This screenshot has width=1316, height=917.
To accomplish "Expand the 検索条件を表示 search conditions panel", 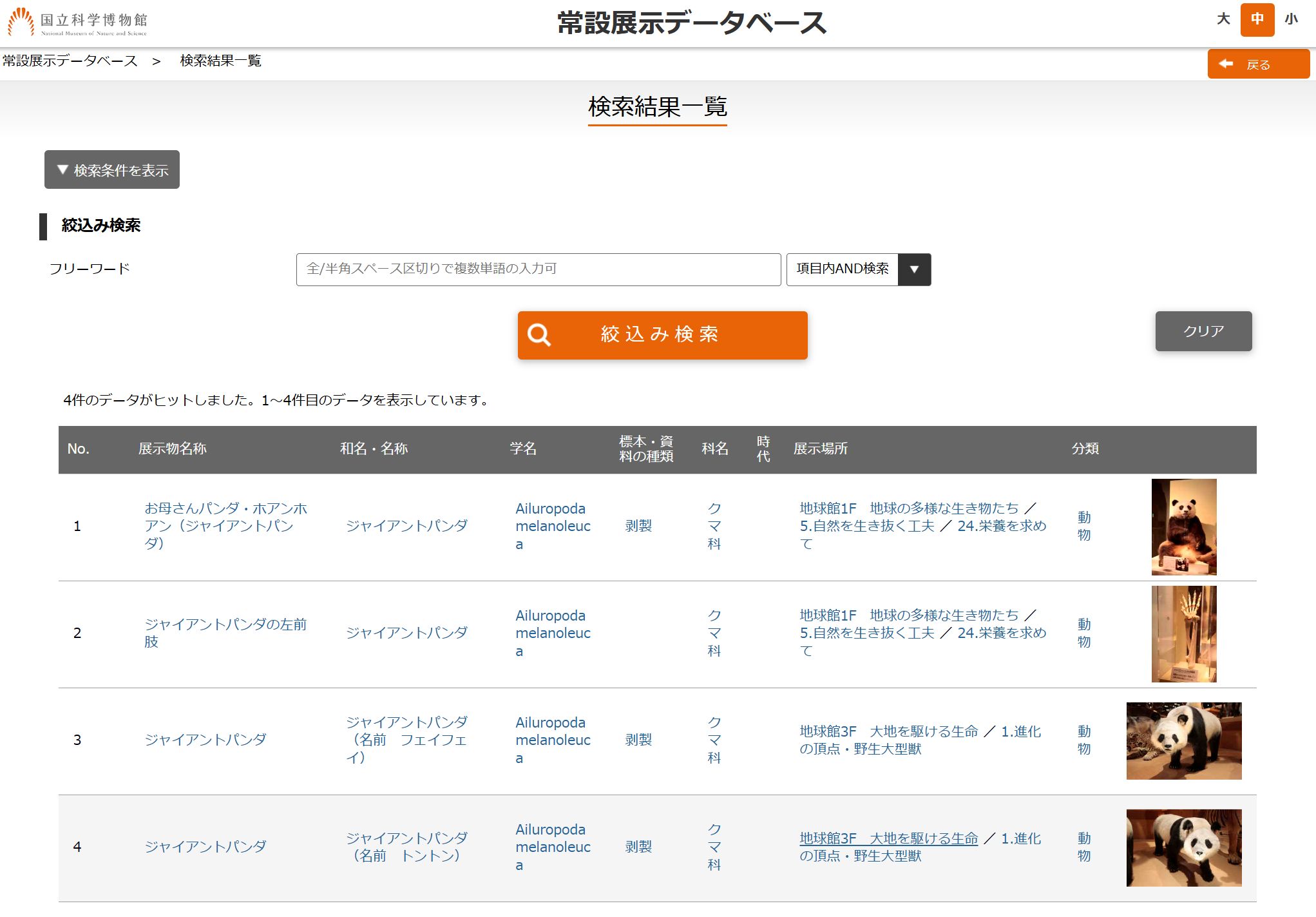I will point(112,170).
